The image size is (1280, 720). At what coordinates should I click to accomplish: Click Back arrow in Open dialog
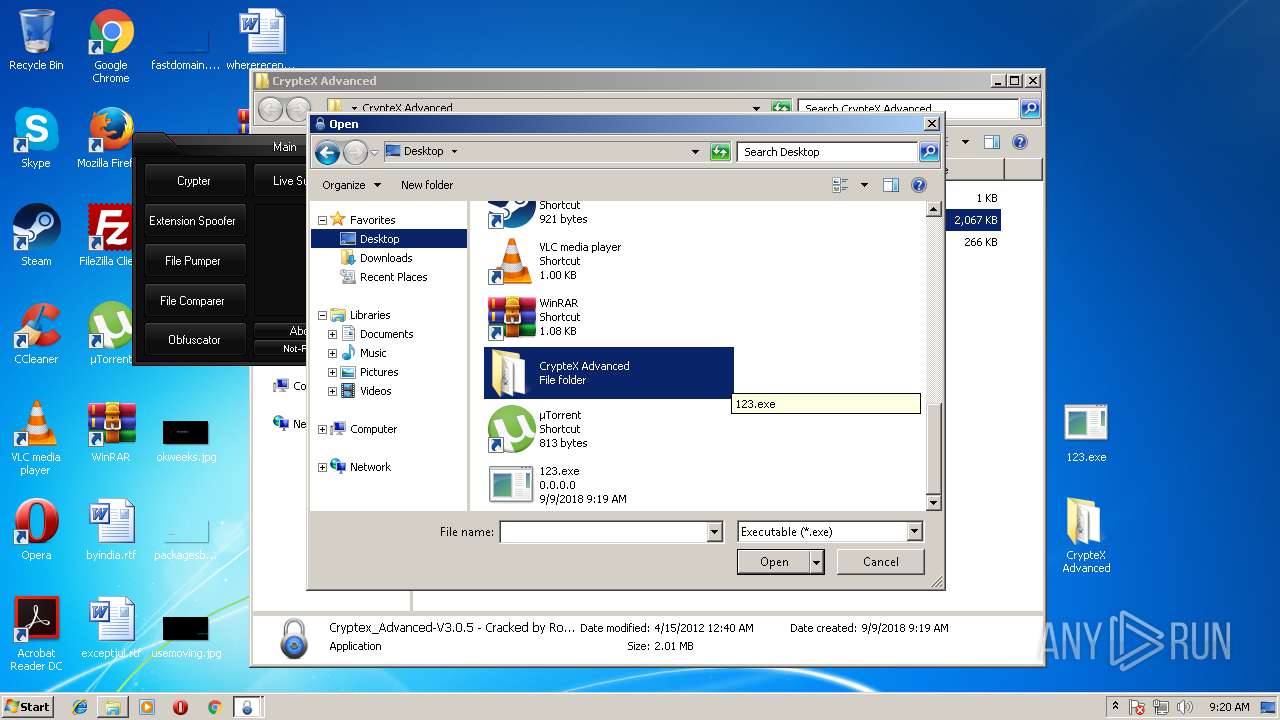327,152
